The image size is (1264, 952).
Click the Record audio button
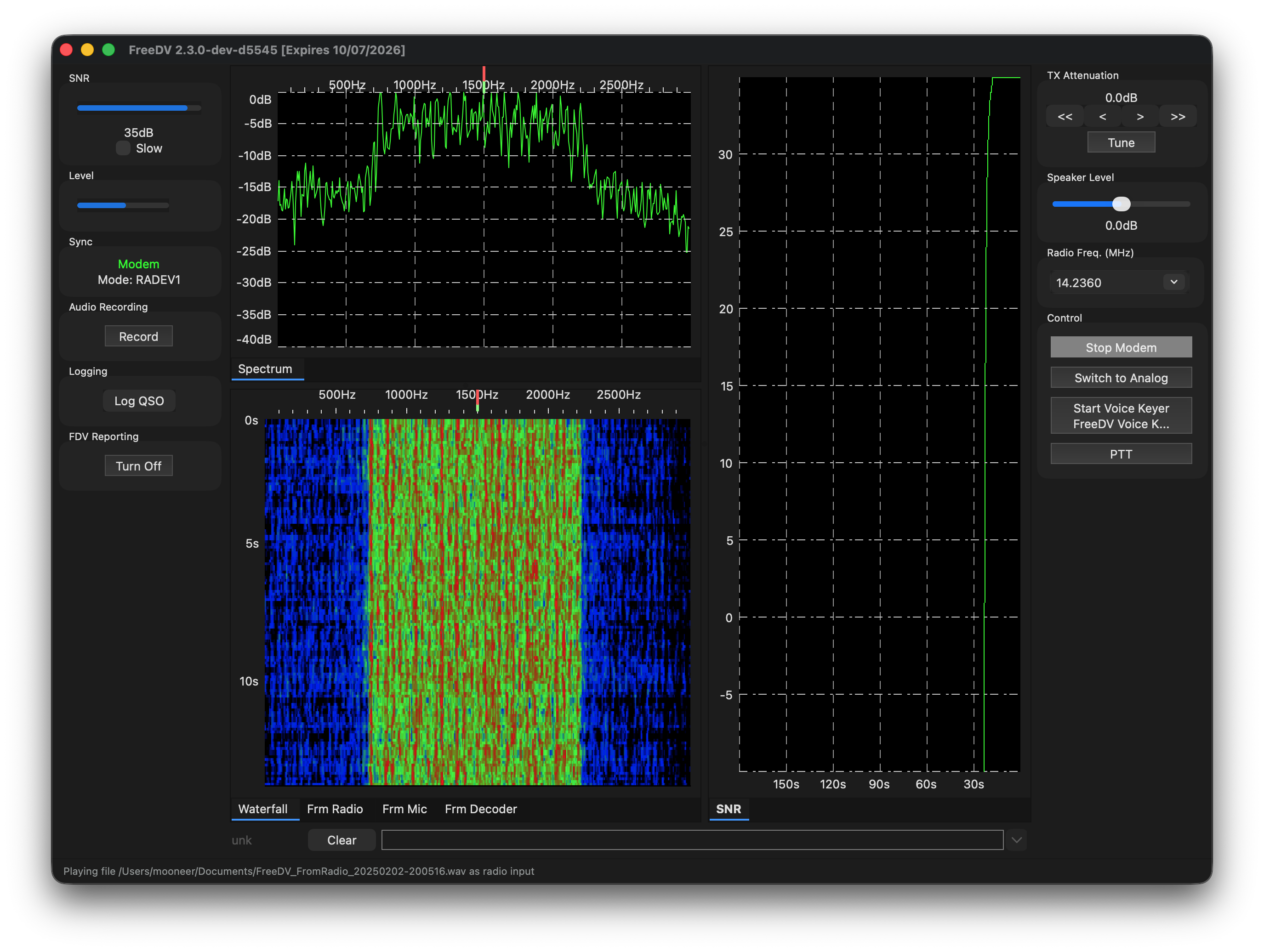pos(138,336)
